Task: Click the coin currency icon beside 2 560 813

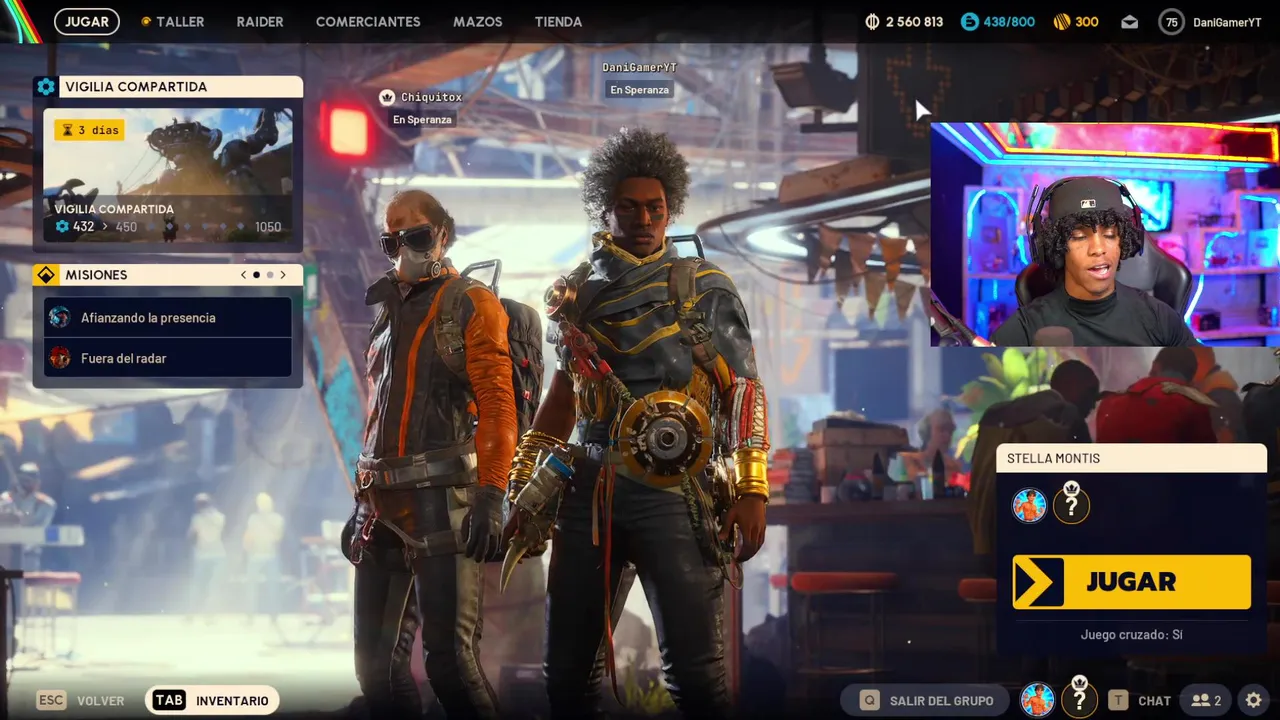Action: [871, 21]
